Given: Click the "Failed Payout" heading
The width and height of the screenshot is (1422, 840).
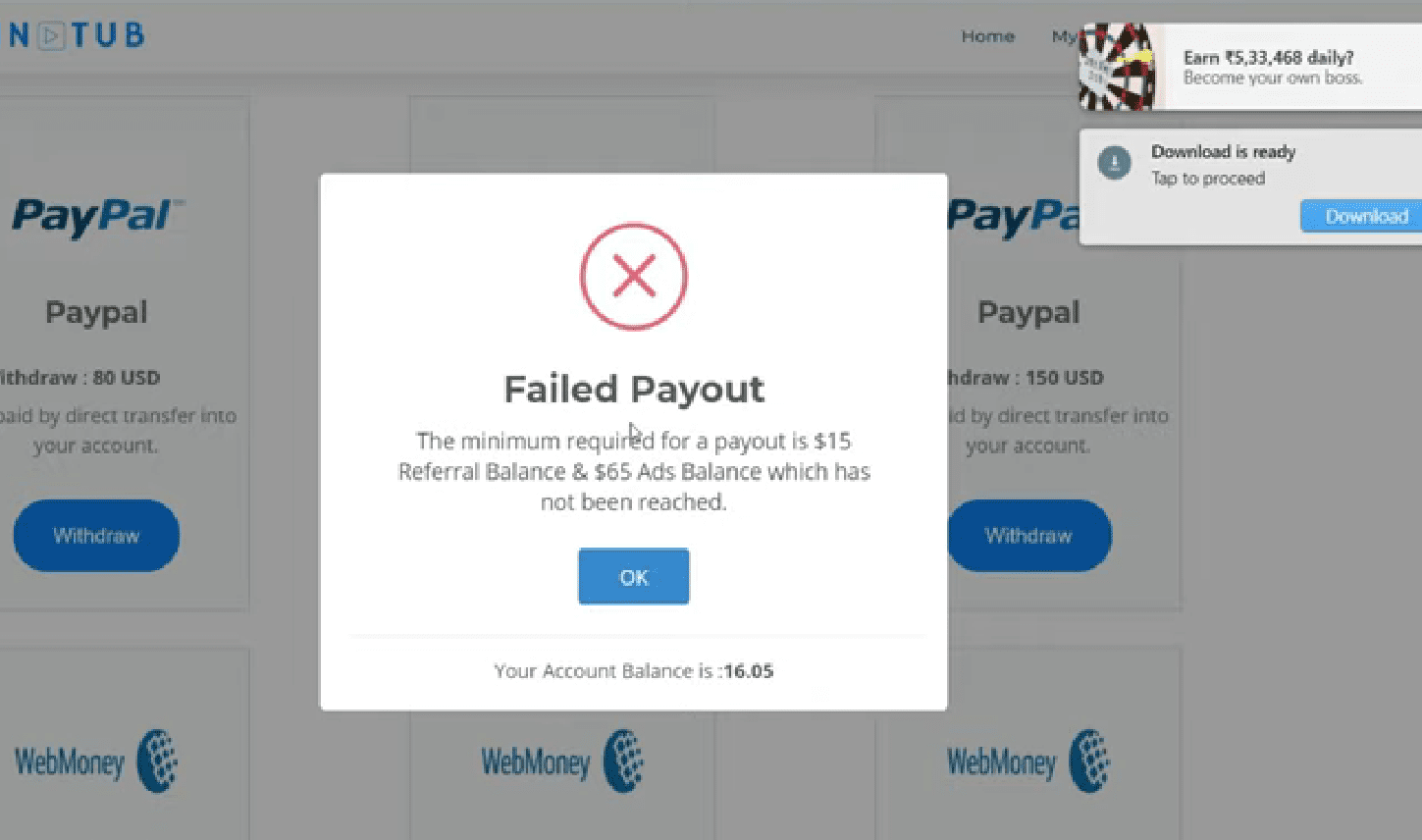Looking at the screenshot, I should click(x=634, y=390).
